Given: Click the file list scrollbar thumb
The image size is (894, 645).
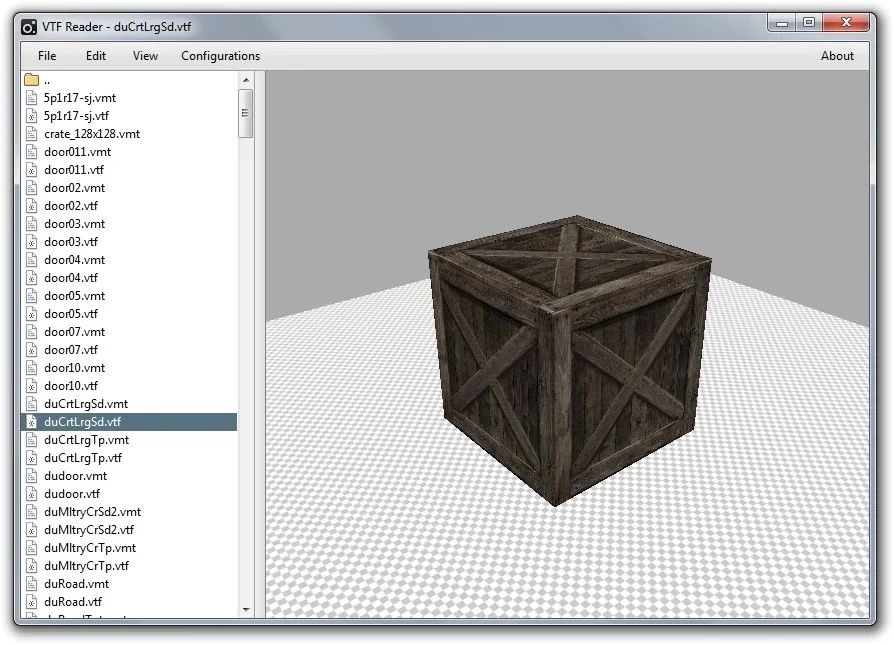Looking at the screenshot, I should pyautogui.click(x=246, y=112).
